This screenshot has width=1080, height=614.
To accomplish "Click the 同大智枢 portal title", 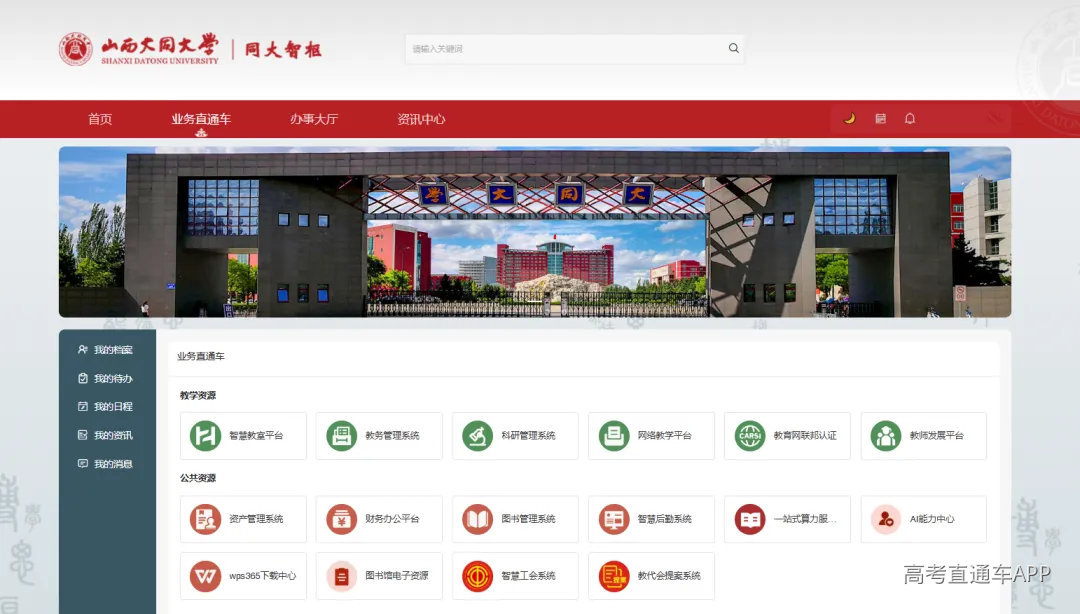I will 283,50.
